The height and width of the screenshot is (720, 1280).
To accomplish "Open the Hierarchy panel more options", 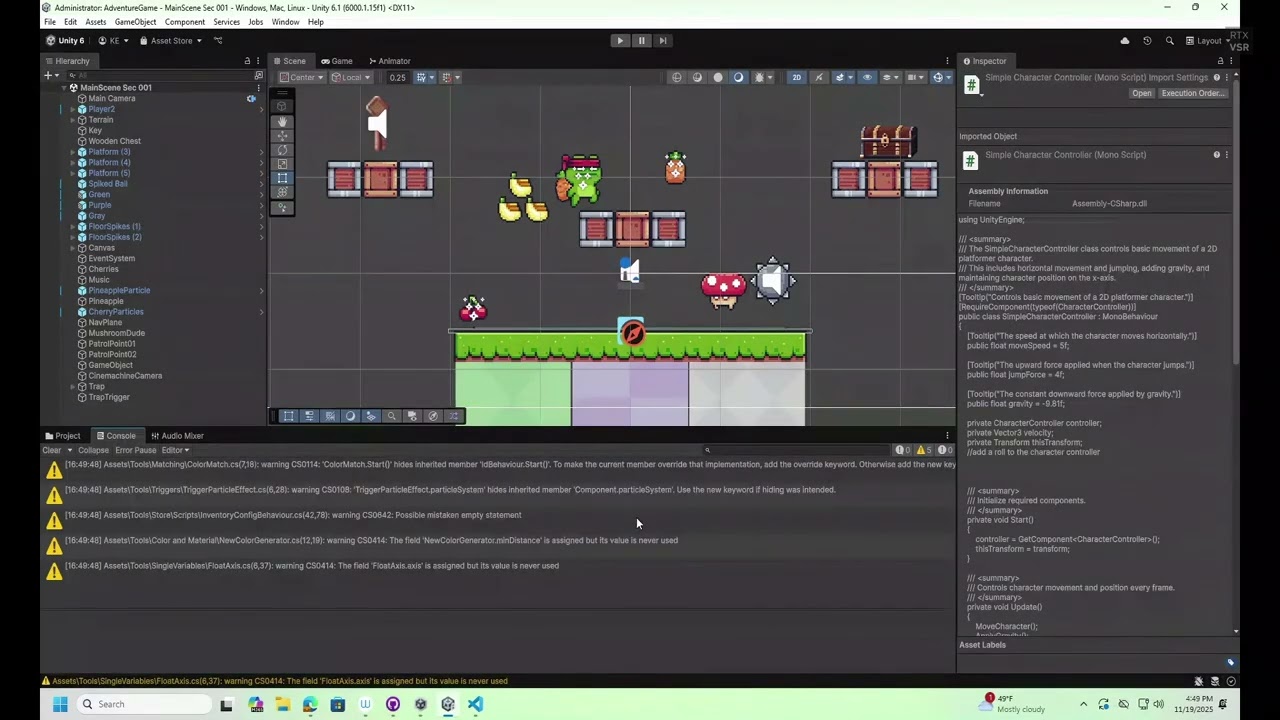I will [258, 61].
